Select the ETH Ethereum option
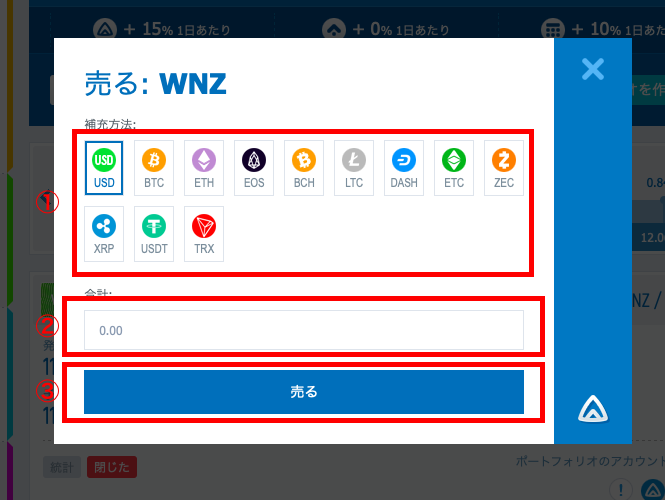 pyautogui.click(x=204, y=168)
